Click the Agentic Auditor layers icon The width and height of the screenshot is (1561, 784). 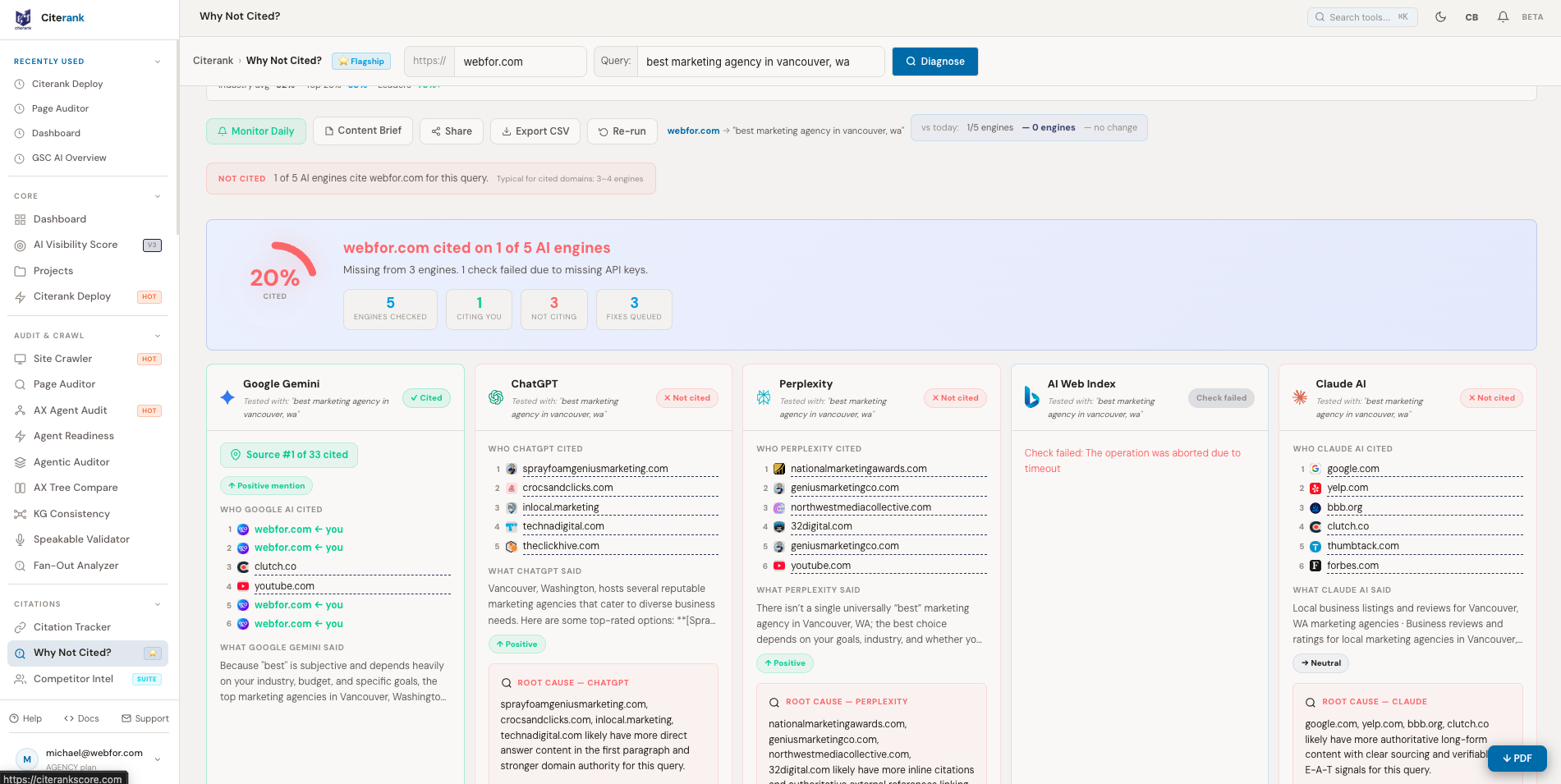coord(21,462)
